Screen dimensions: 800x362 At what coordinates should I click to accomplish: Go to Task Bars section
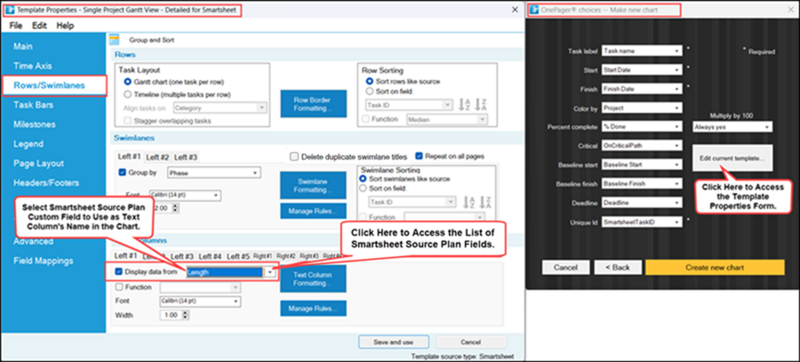tap(33, 105)
